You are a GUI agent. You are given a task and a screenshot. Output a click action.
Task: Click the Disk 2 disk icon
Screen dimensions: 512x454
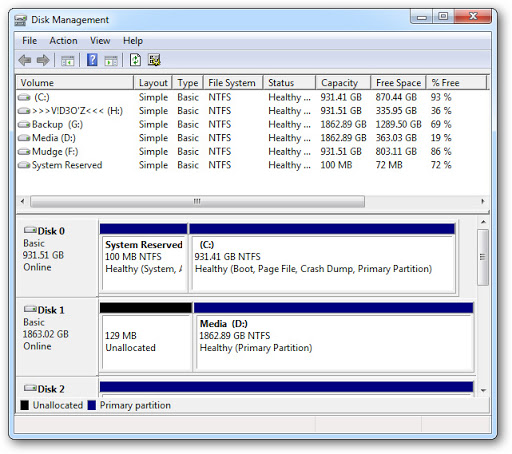30,388
